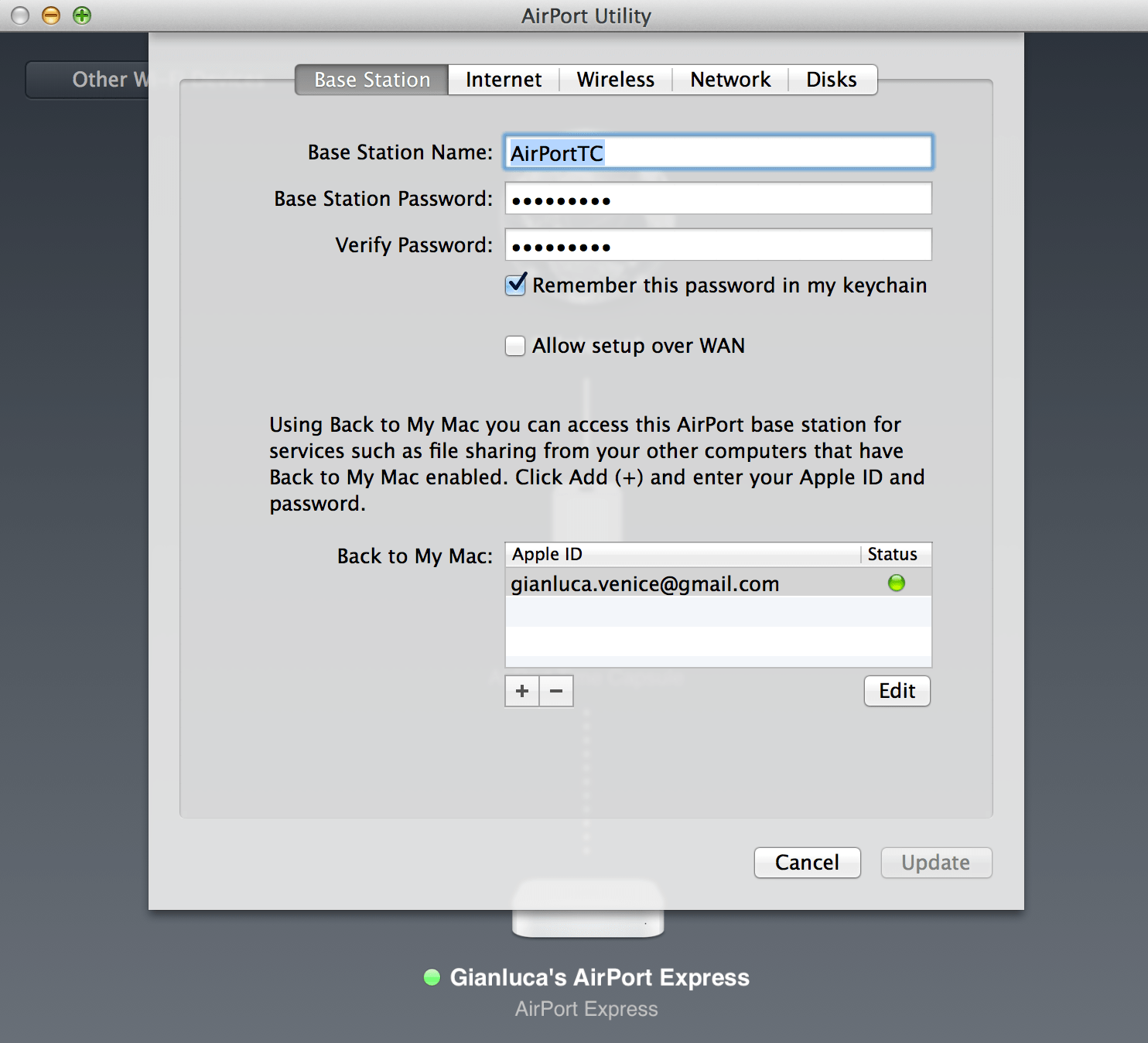The image size is (1148, 1043).
Task: Click inside the Base Station Name field
Action: coord(718,152)
